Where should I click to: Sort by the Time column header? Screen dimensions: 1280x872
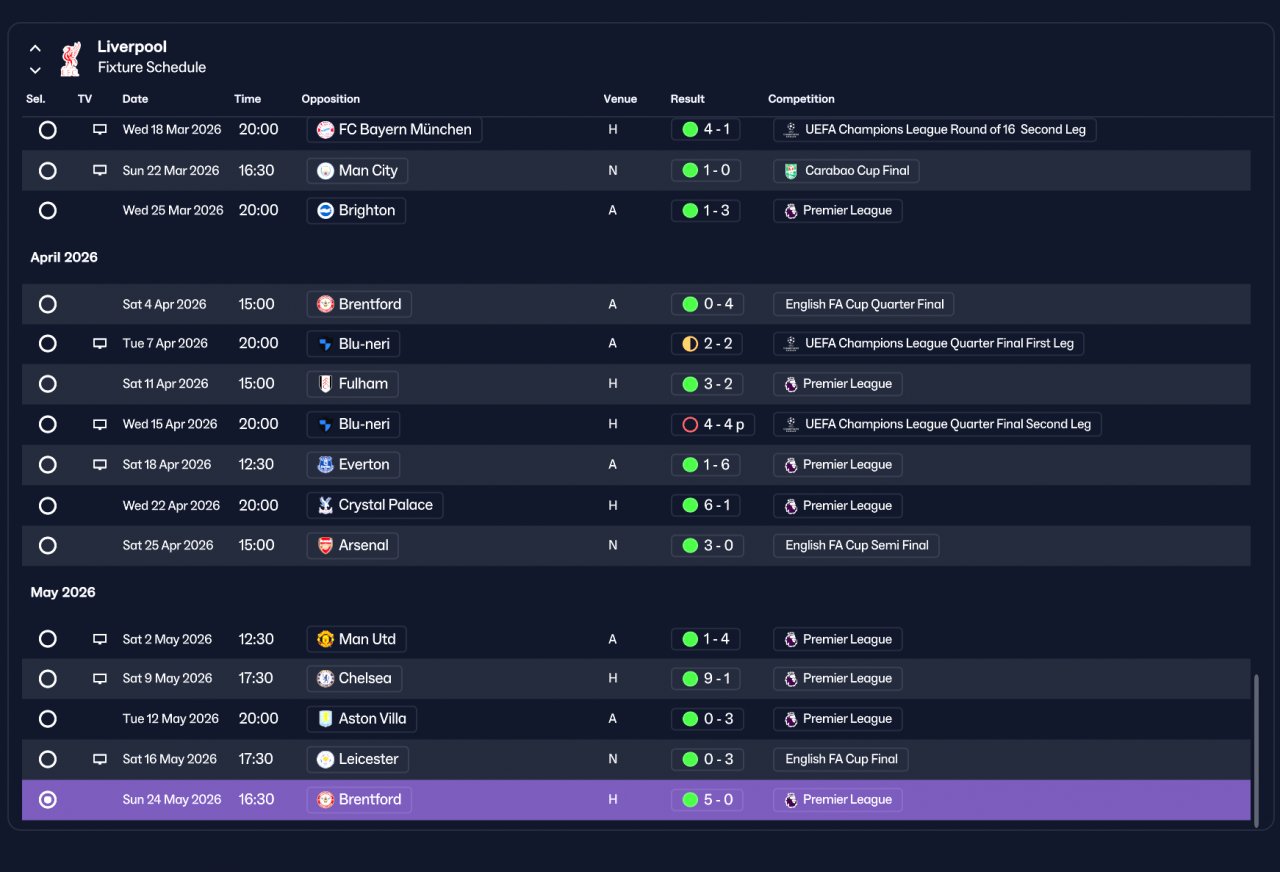click(x=247, y=99)
